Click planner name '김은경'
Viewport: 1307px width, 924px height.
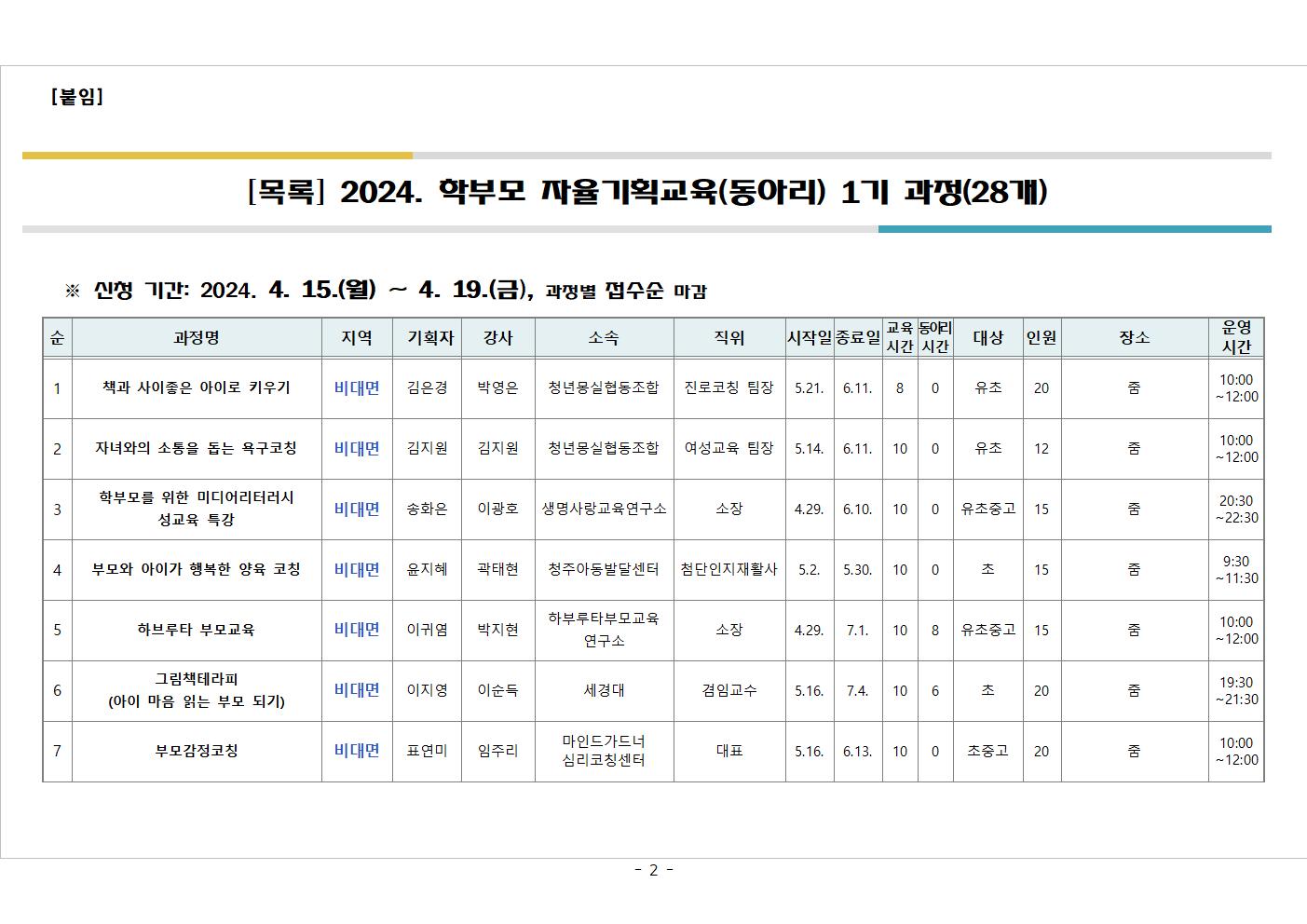point(428,387)
